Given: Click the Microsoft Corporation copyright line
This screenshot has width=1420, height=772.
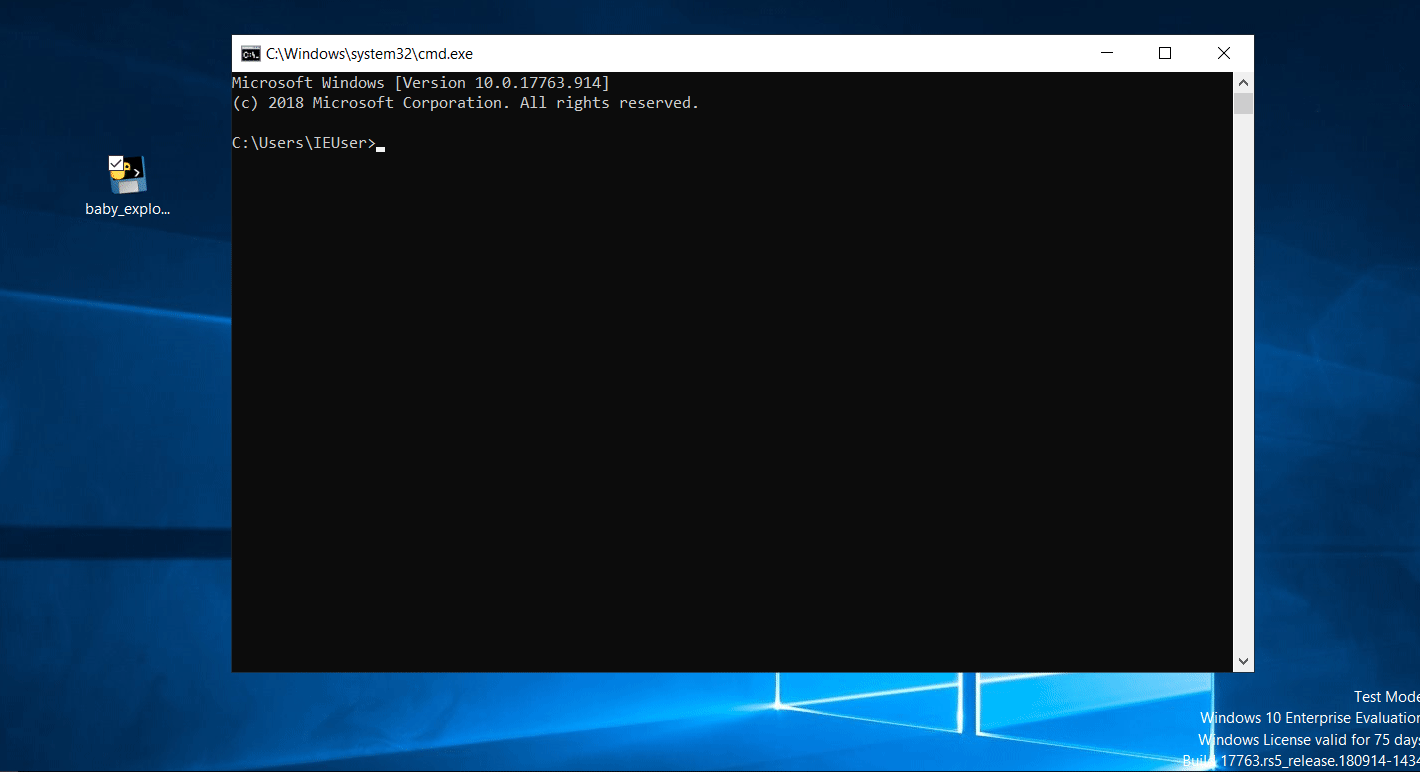Looking at the screenshot, I should click(x=465, y=103).
